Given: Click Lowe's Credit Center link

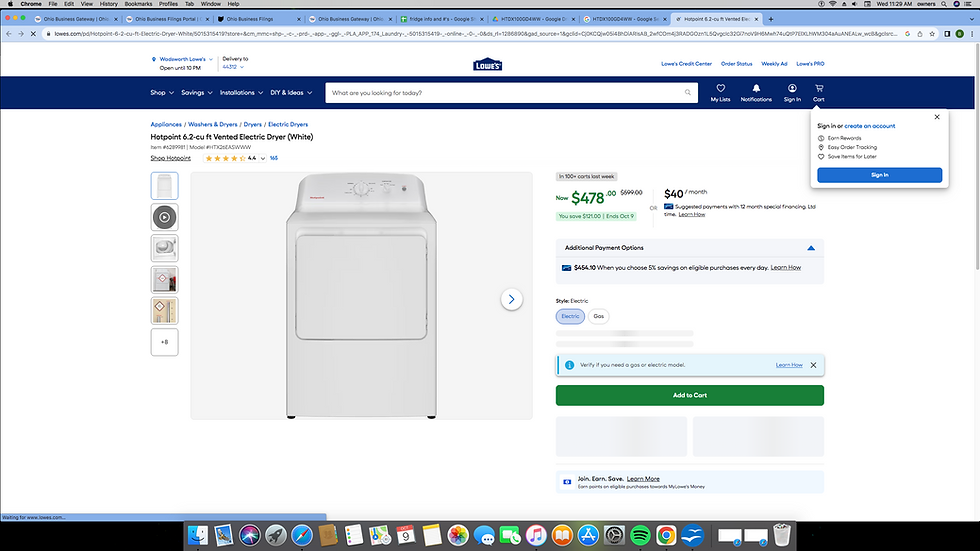Looking at the screenshot, I should (x=686, y=64).
